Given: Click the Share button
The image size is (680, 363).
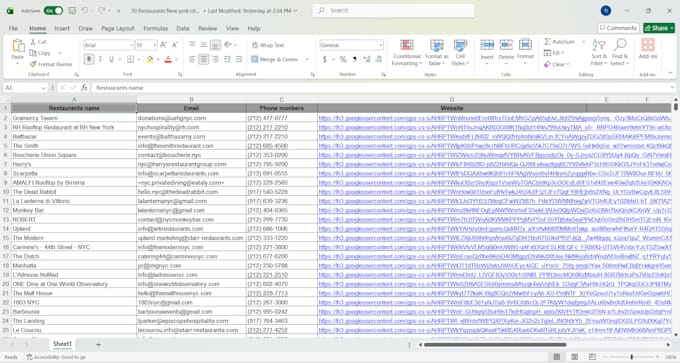Looking at the screenshot, I should pos(659,28).
